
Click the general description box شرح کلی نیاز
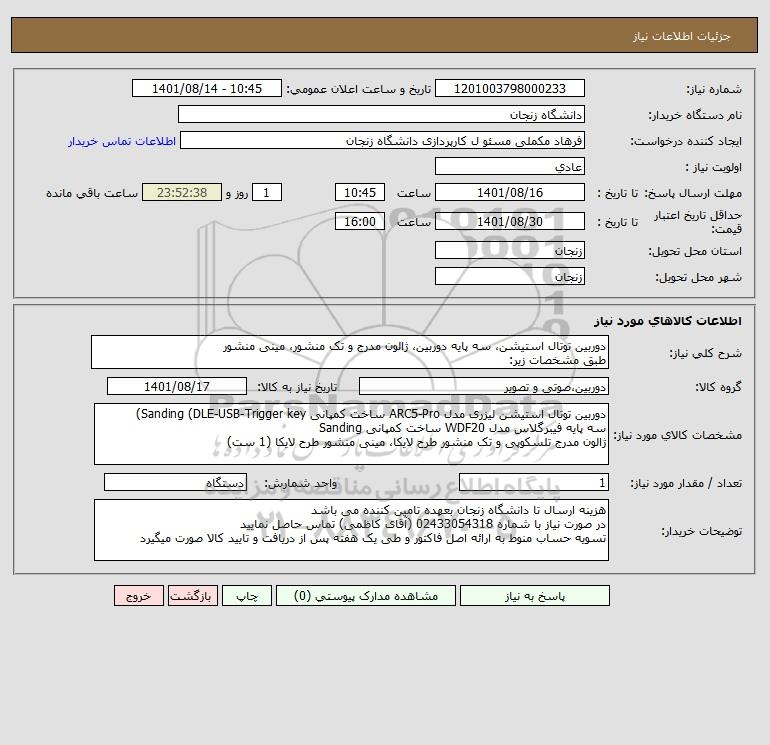pos(350,352)
